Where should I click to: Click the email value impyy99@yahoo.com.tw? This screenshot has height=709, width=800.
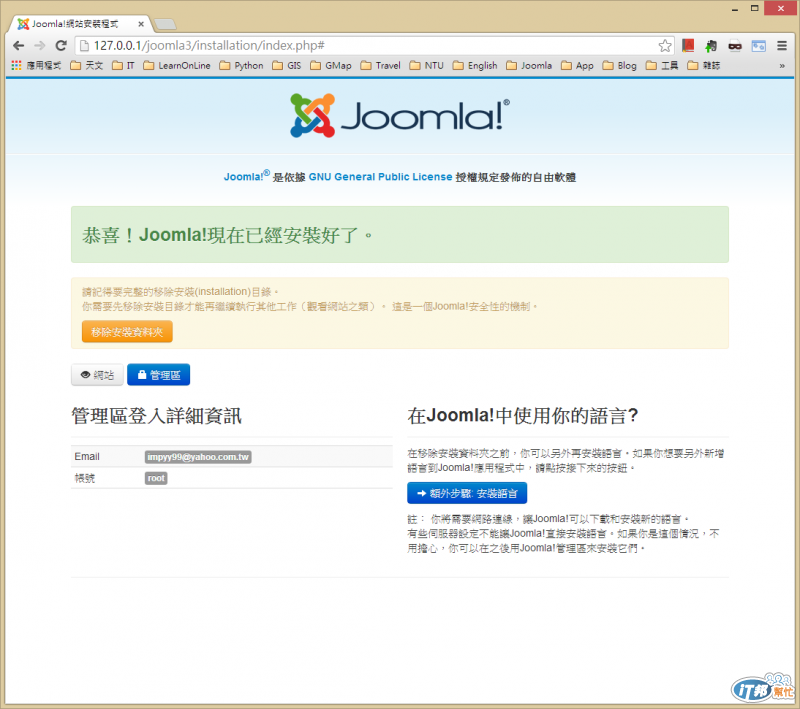198,457
